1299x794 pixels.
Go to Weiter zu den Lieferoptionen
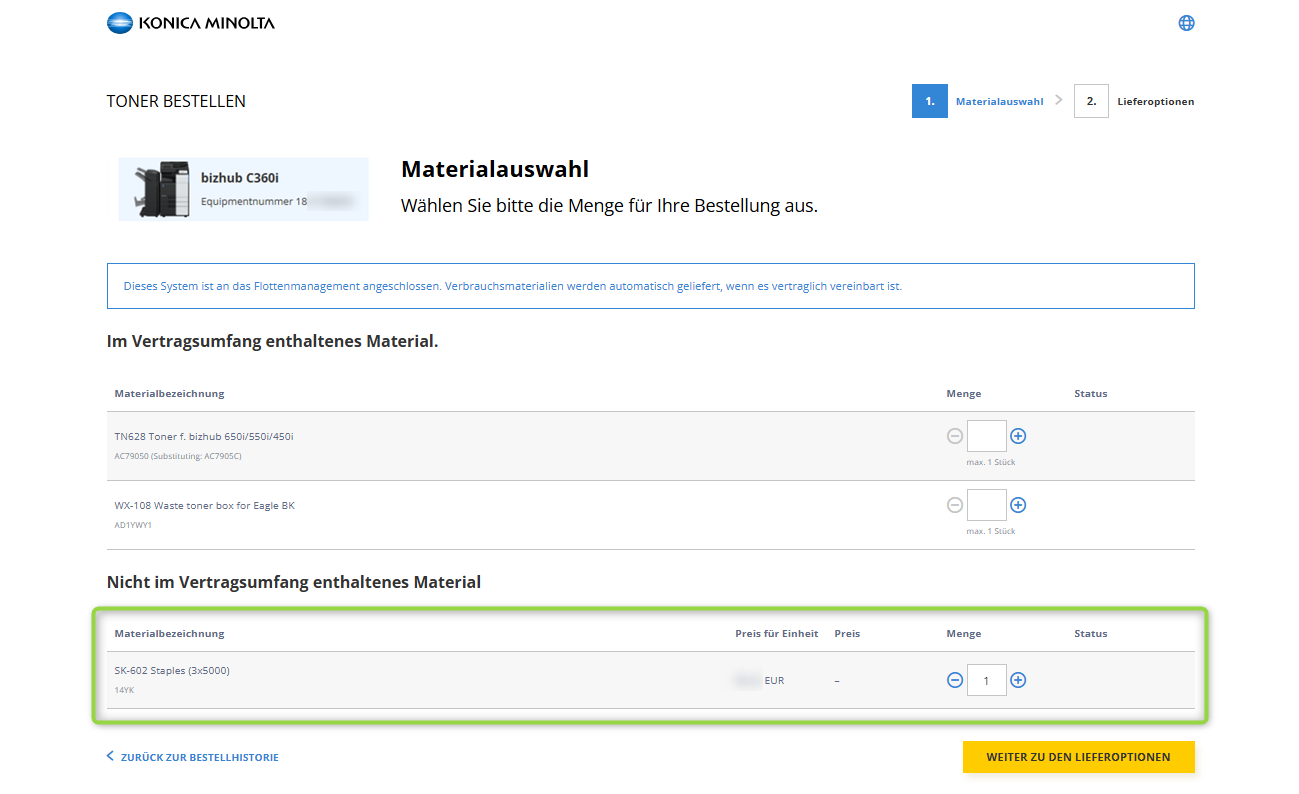coord(1078,757)
